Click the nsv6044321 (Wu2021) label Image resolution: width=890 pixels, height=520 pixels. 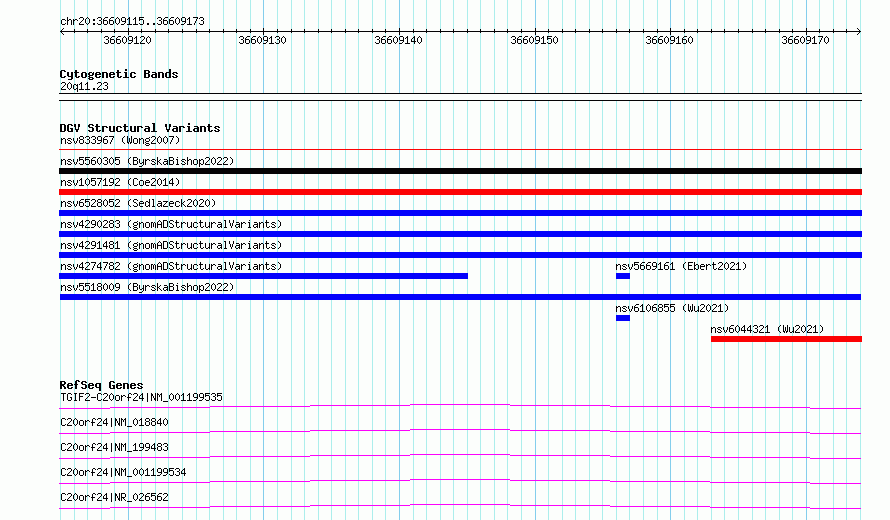click(767, 329)
